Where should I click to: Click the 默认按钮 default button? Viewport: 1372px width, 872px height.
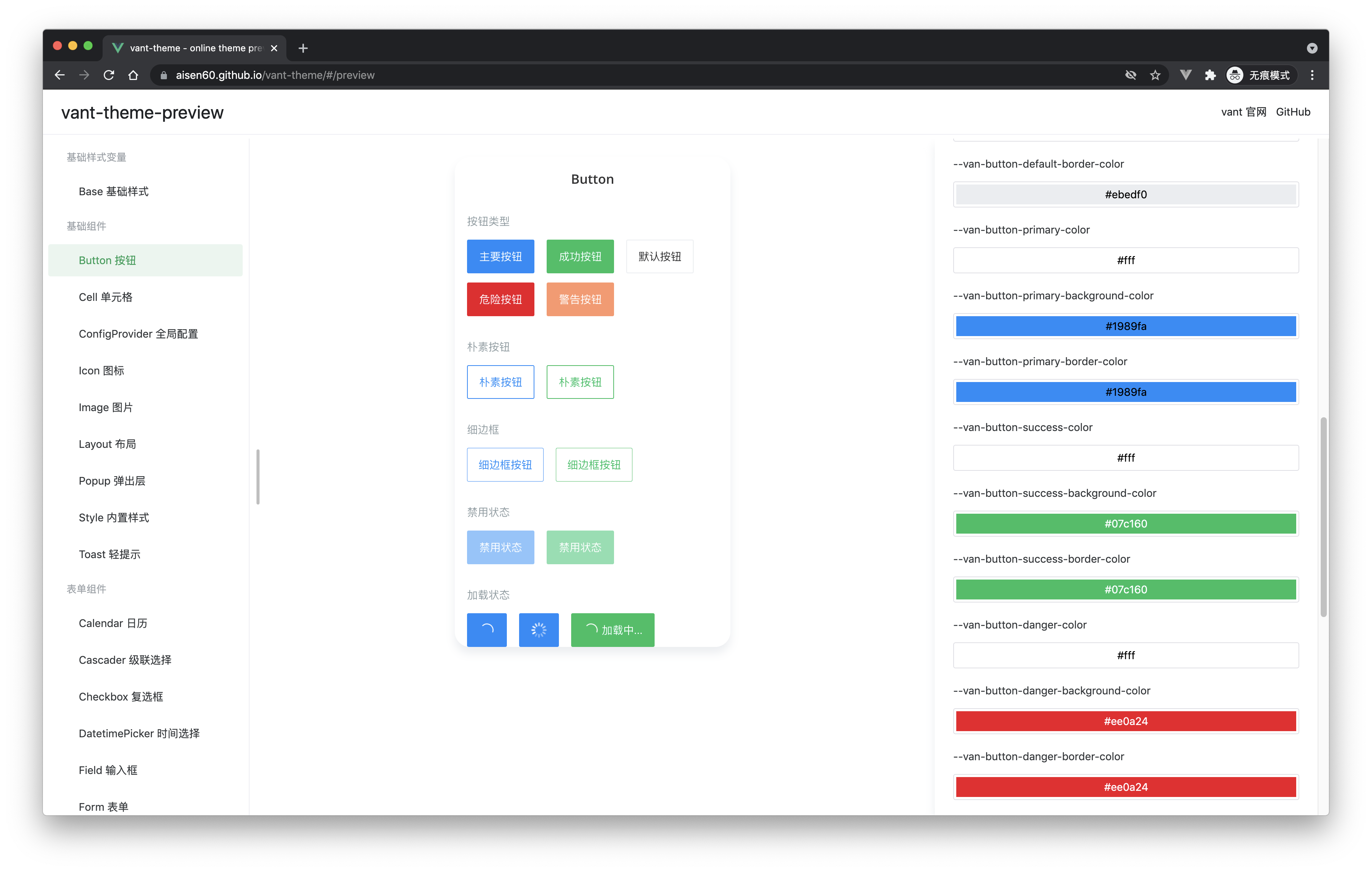[x=659, y=257]
